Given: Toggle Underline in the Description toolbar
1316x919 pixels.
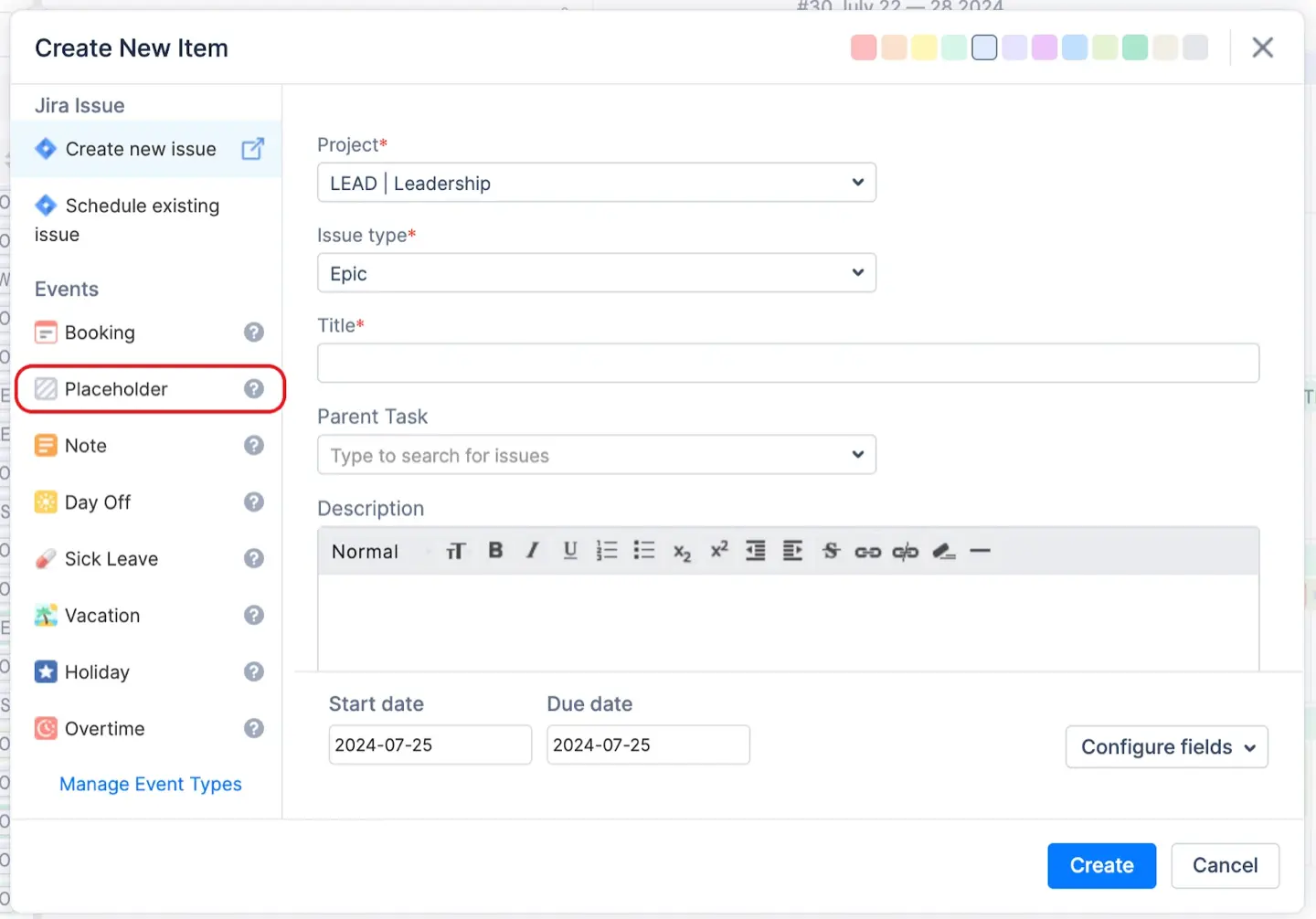Looking at the screenshot, I should tap(569, 551).
